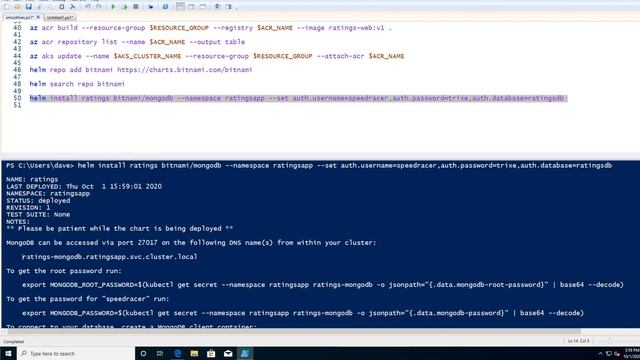Launch Microsoft Edge from taskbar

[x=177, y=353]
